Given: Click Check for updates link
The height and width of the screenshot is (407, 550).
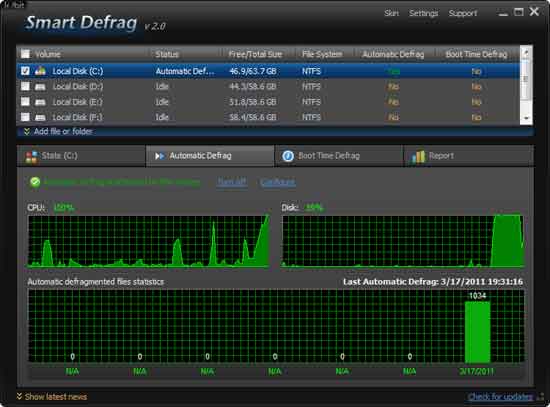Looking at the screenshot, I should (x=501, y=396).
